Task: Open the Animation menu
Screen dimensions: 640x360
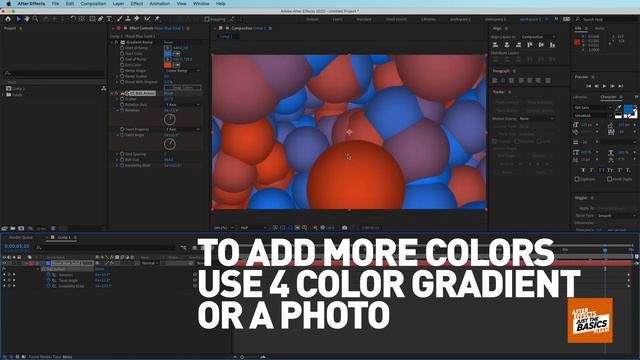Action: coord(160,4)
